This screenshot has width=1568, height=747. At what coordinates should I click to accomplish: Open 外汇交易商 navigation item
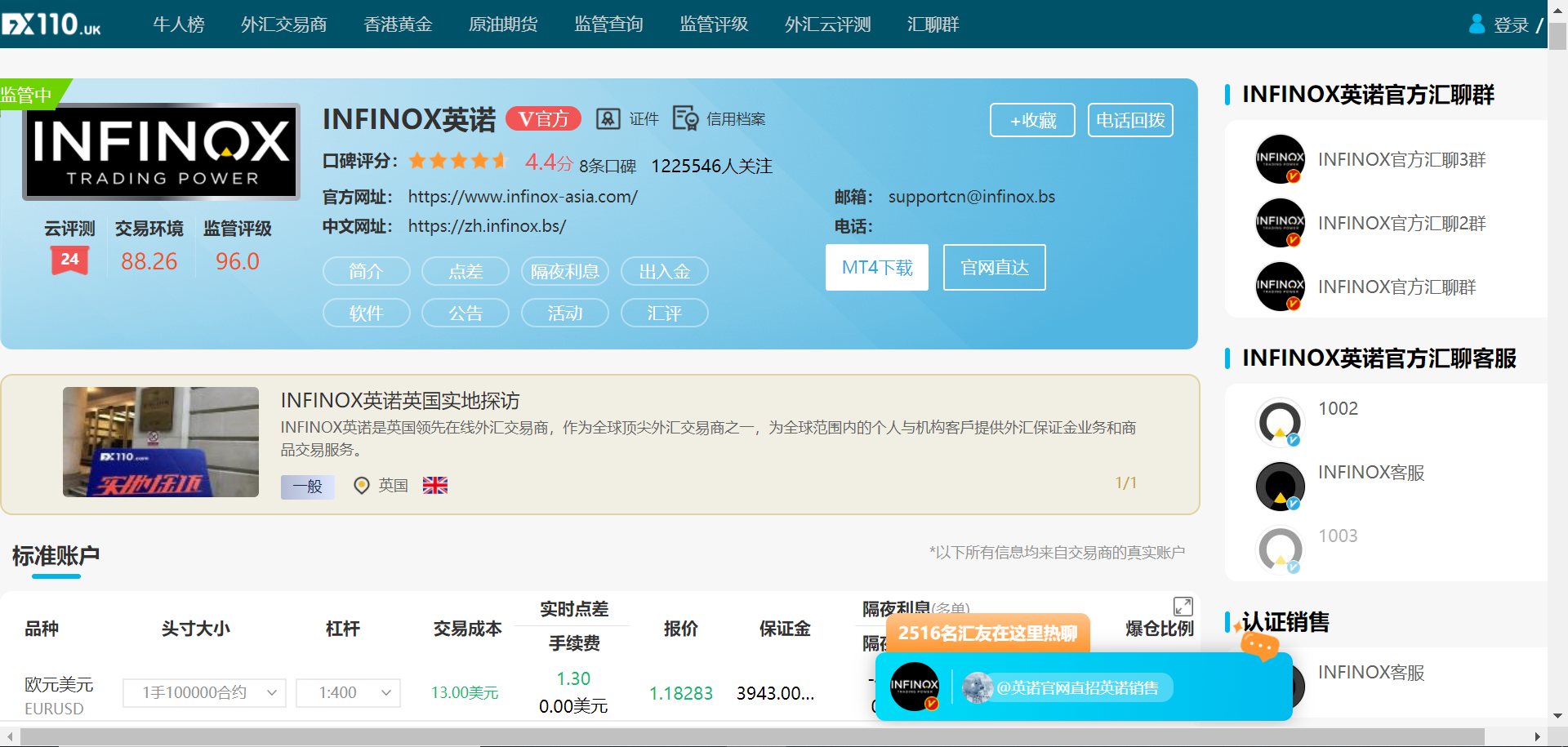[284, 24]
